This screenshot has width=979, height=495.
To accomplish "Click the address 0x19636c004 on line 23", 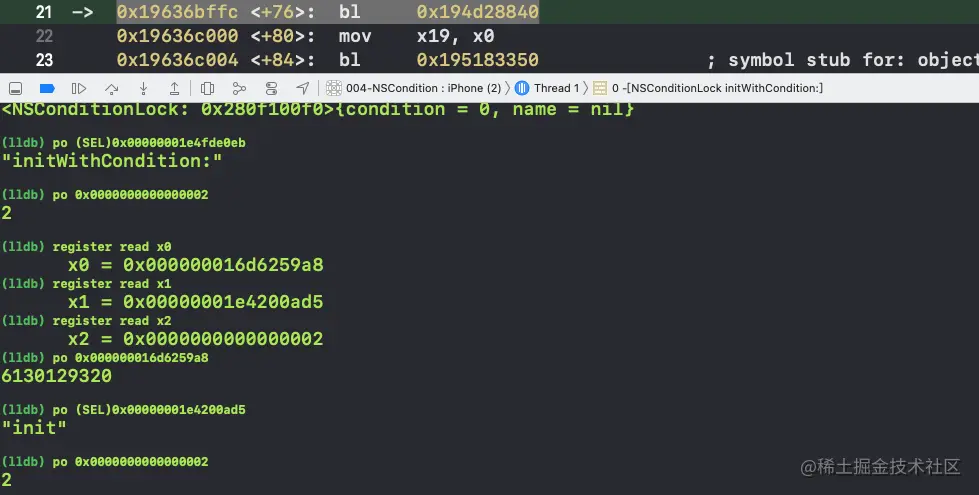I will click(x=177, y=60).
